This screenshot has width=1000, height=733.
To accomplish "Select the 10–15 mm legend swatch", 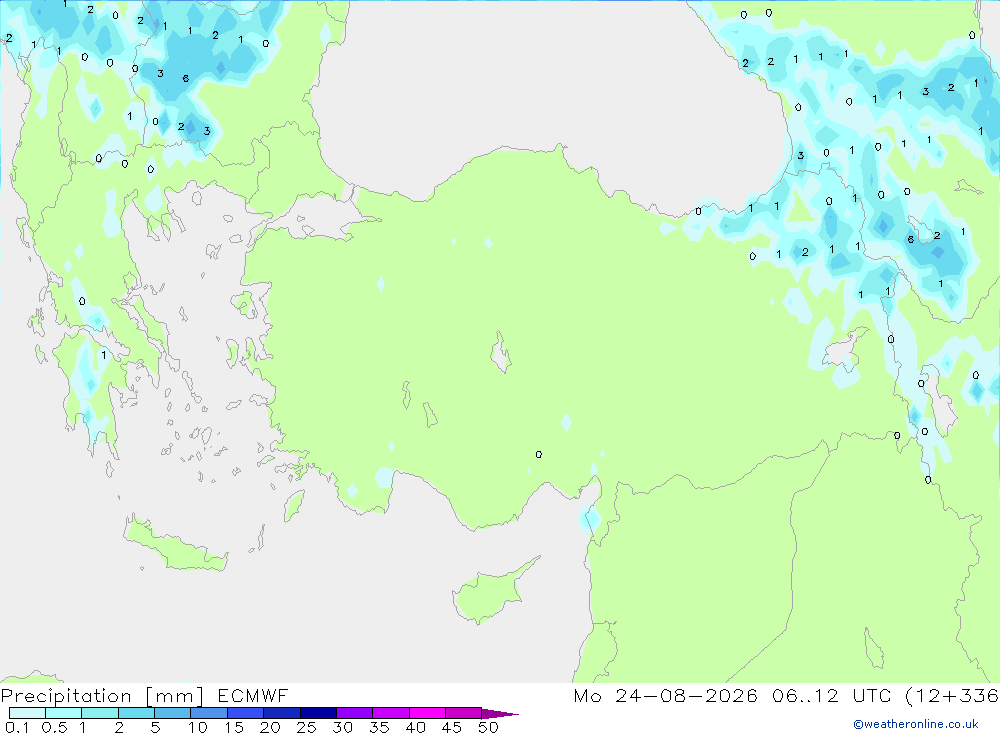I will tap(209, 713).
